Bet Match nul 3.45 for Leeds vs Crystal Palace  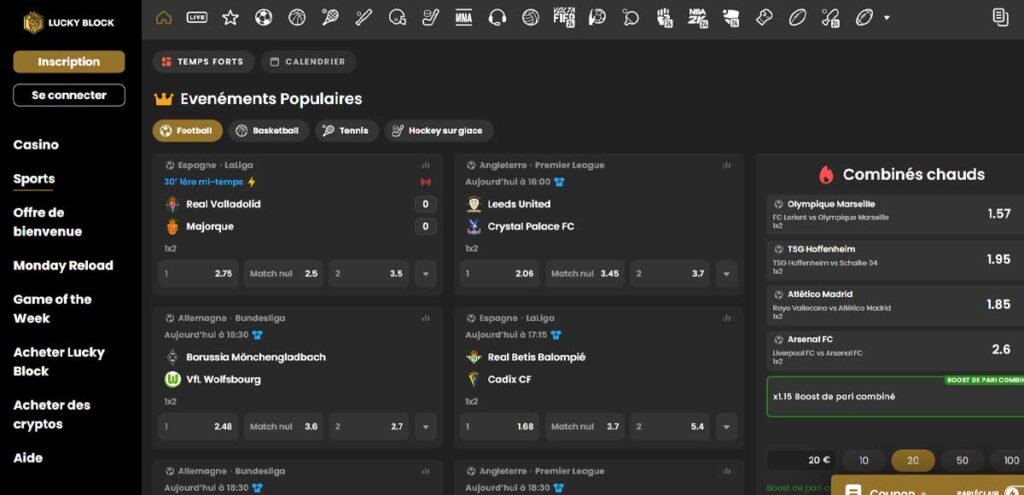[x=584, y=274]
